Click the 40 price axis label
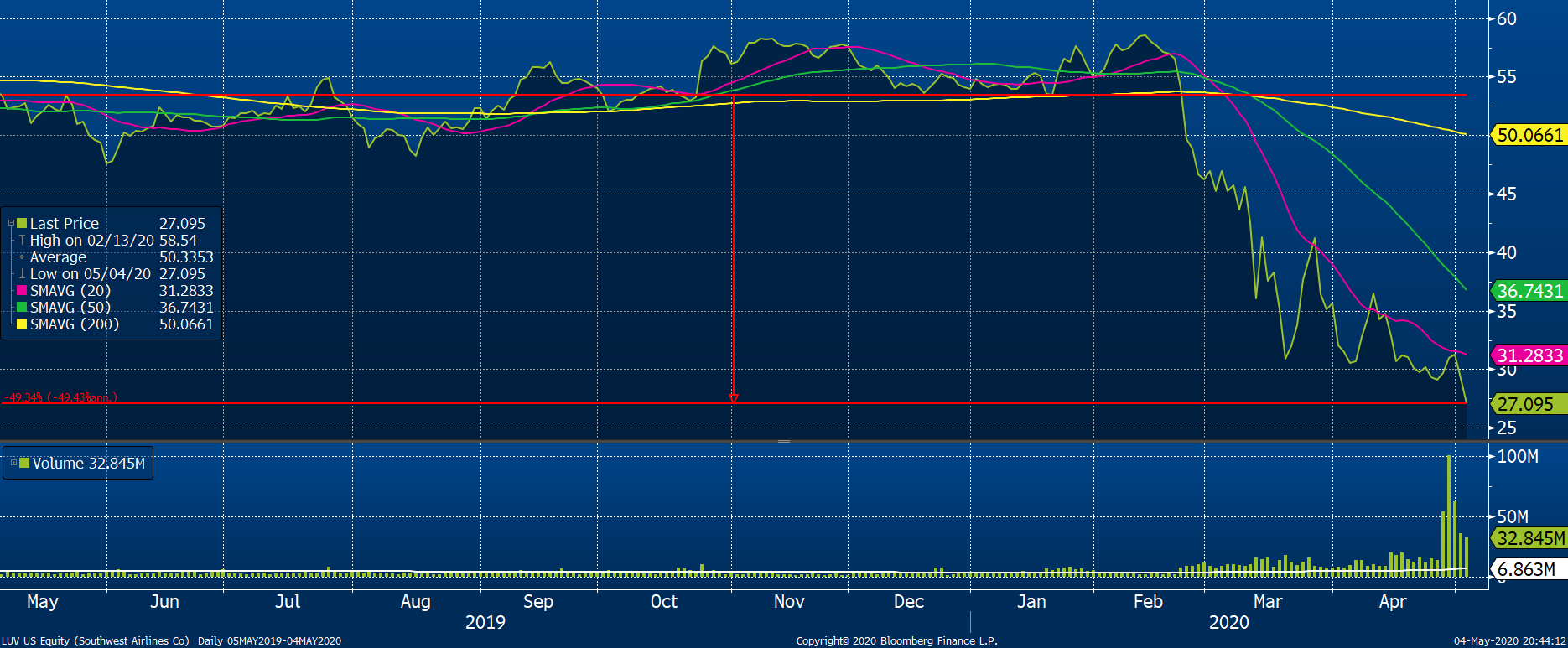Viewport: 1568px width, 648px height. click(1507, 252)
